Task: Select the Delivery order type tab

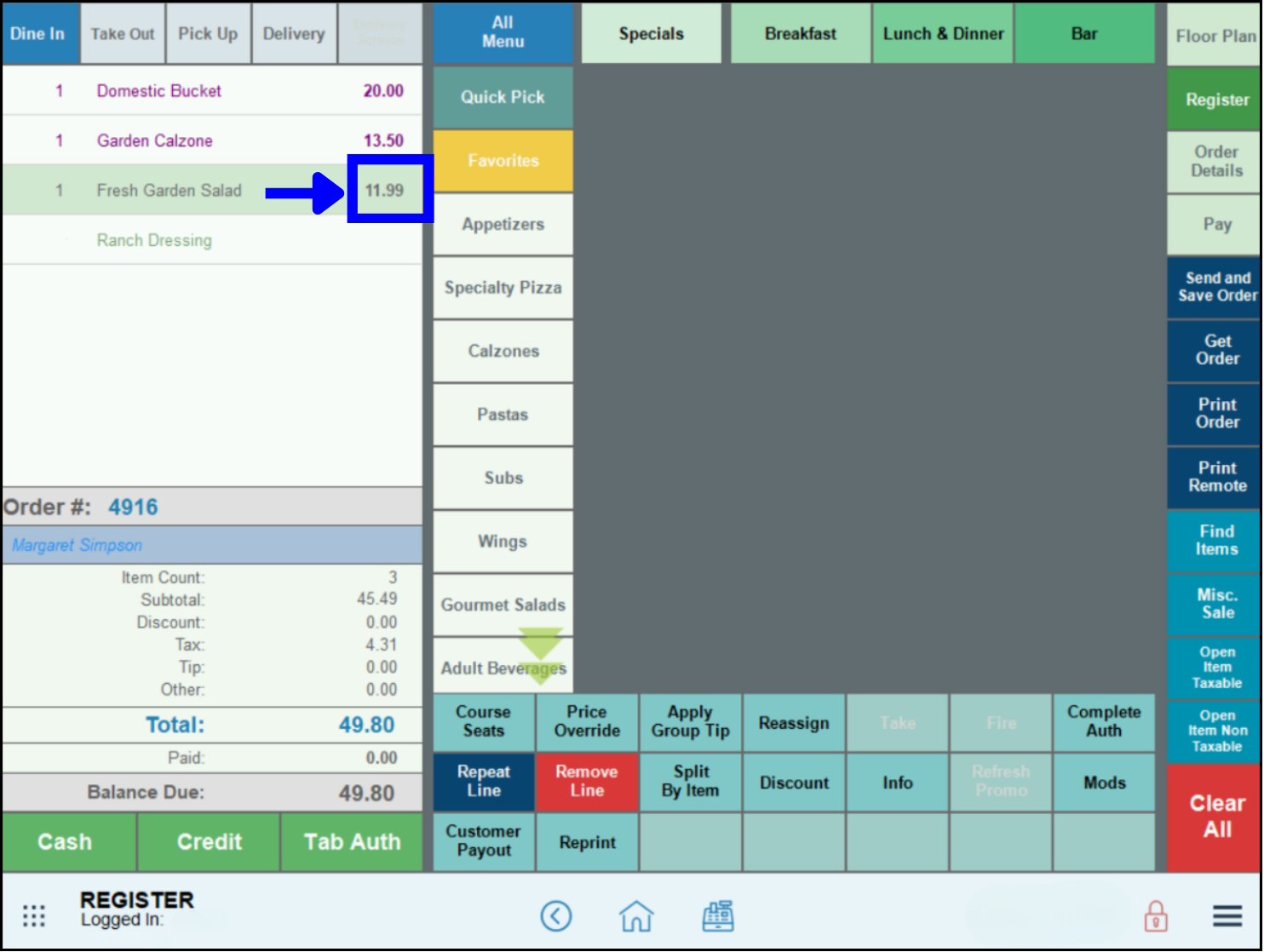Action: 294,34
